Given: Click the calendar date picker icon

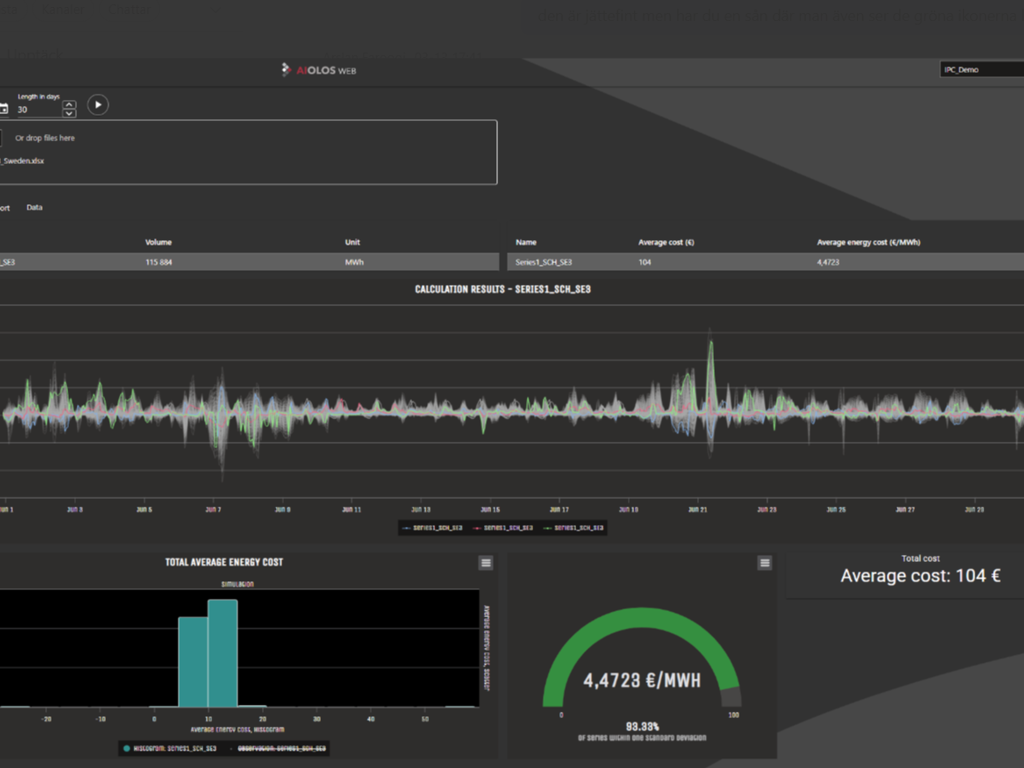Looking at the screenshot, I should pyautogui.click(x=3, y=109).
